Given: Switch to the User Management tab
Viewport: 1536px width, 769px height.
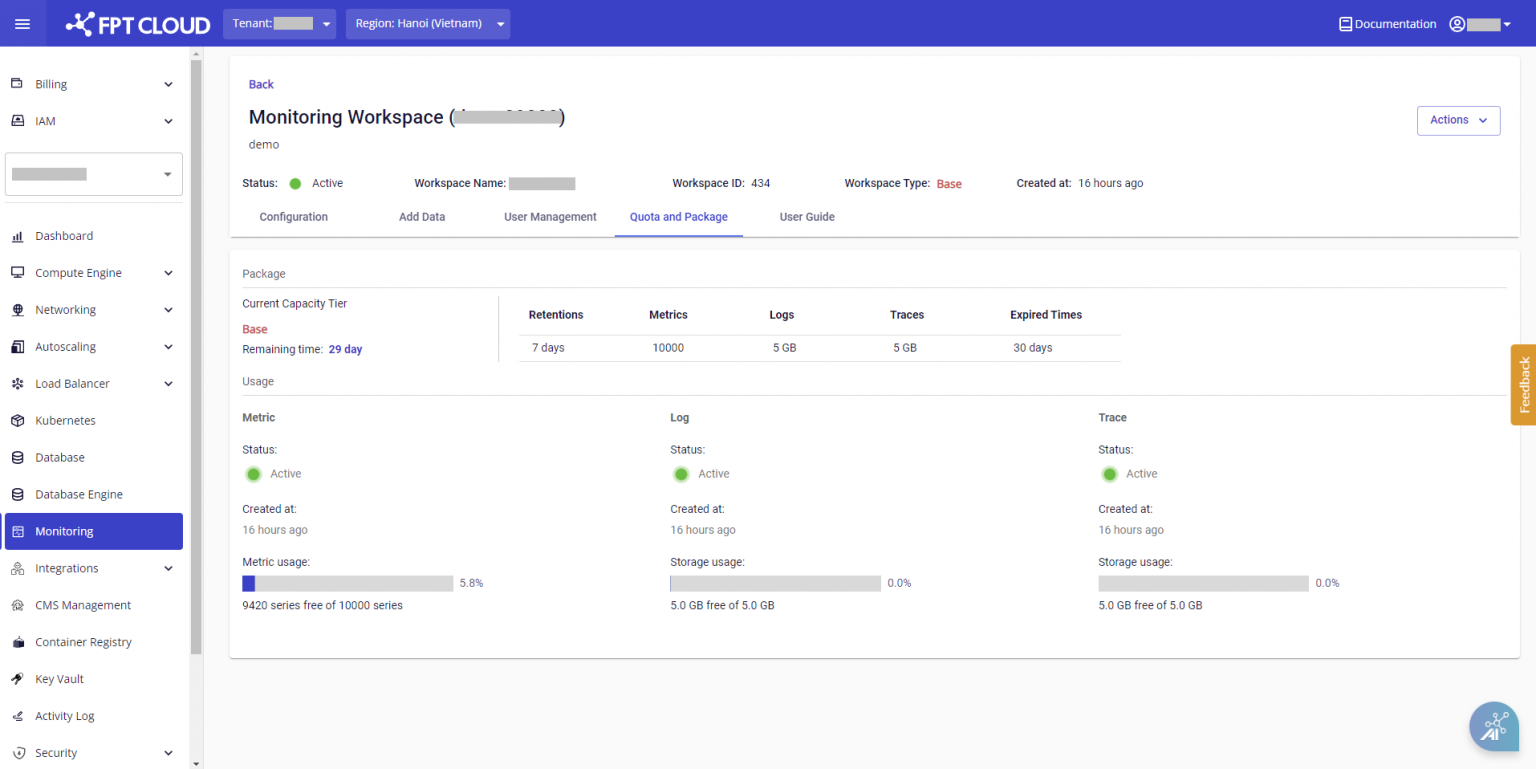Looking at the screenshot, I should pos(550,217).
